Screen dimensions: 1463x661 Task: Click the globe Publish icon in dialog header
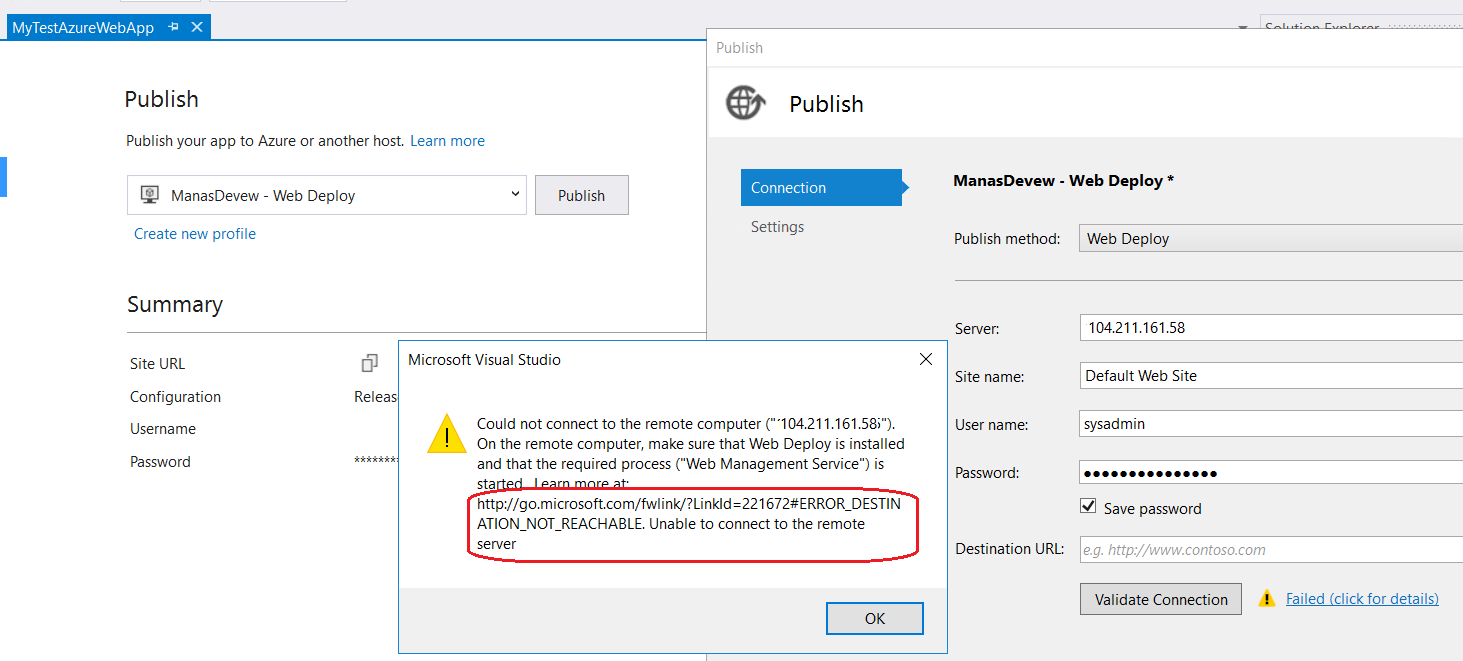[746, 103]
